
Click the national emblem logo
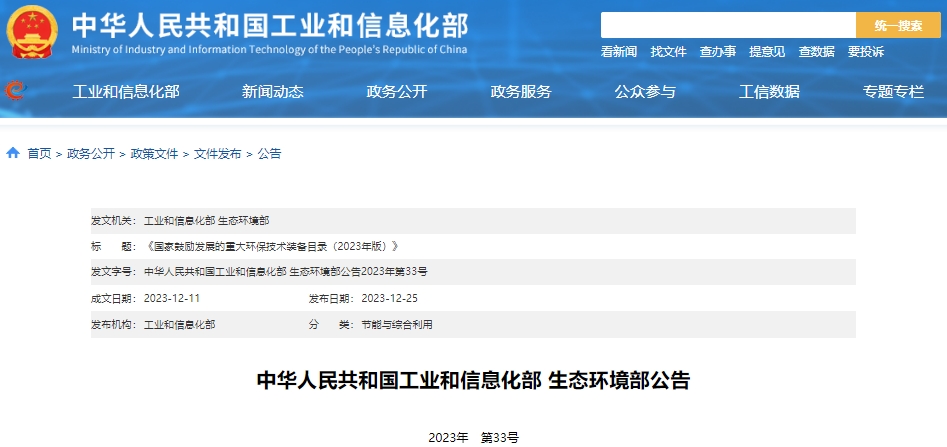pyautogui.click(x=33, y=31)
